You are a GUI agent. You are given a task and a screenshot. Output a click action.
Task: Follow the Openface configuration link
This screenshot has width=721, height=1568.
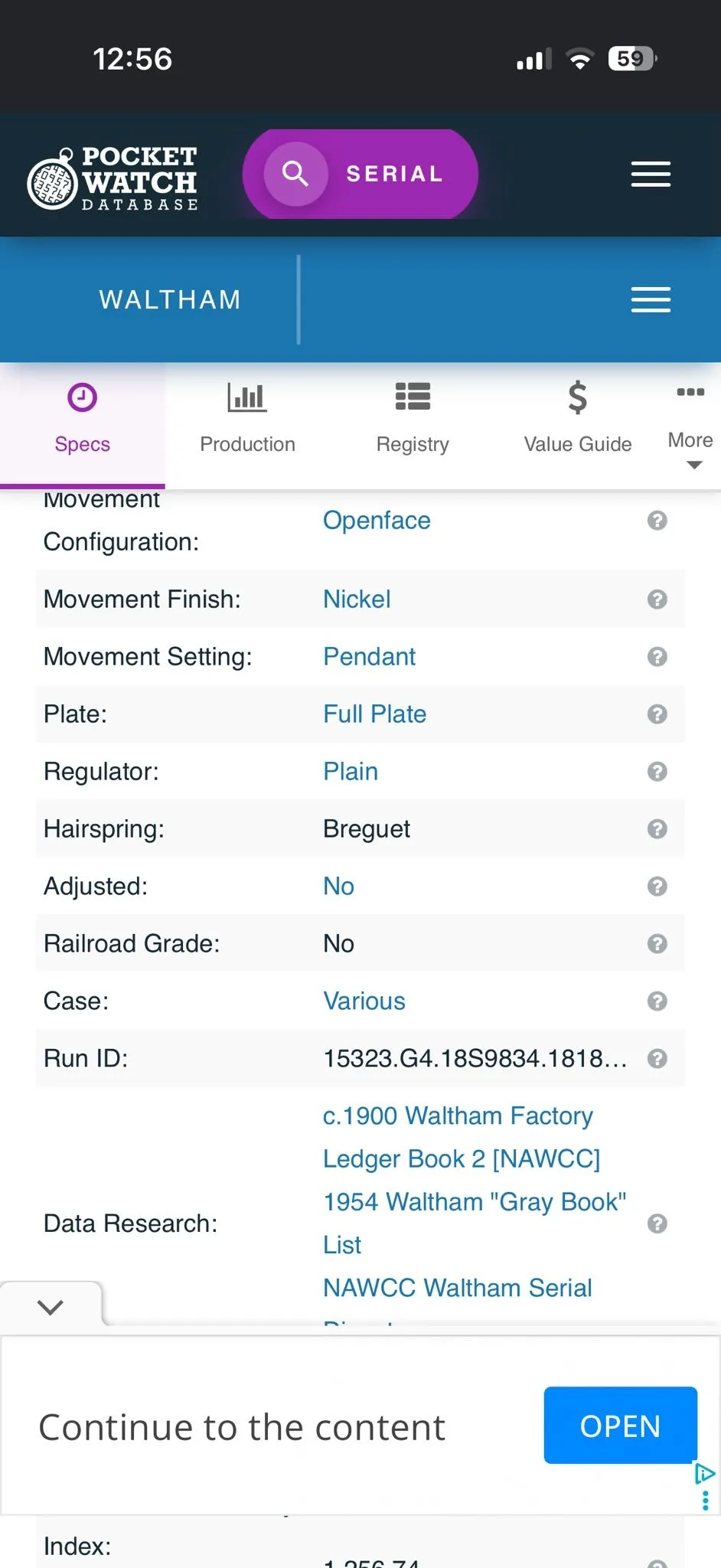click(x=377, y=521)
